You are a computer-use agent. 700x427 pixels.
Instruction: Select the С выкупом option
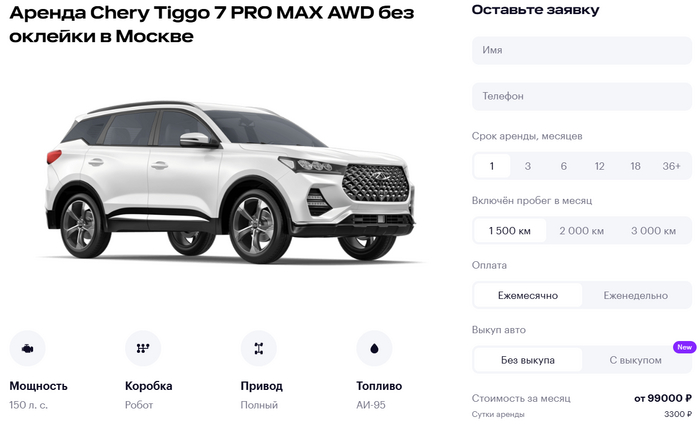(636, 360)
